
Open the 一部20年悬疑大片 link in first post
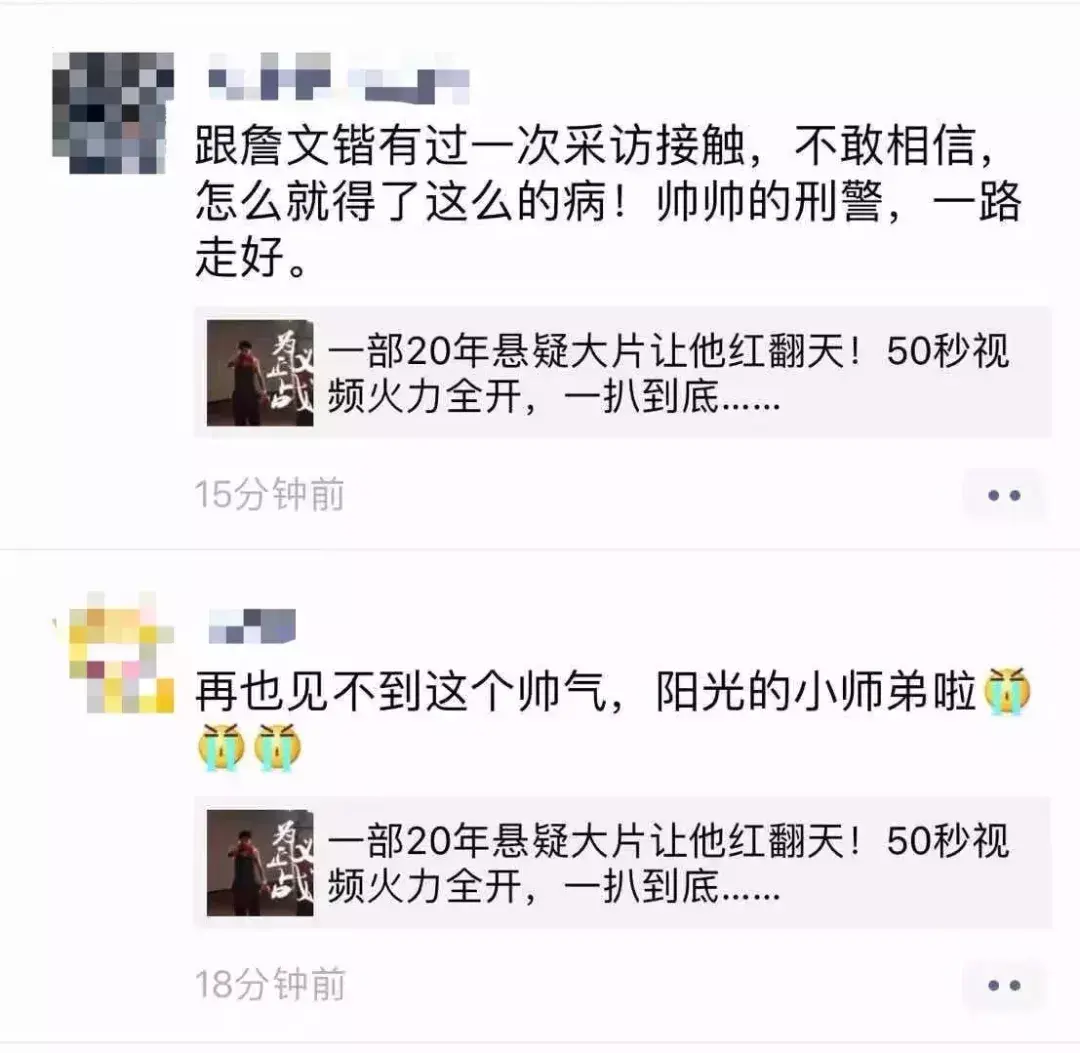(x=623, y=373)
